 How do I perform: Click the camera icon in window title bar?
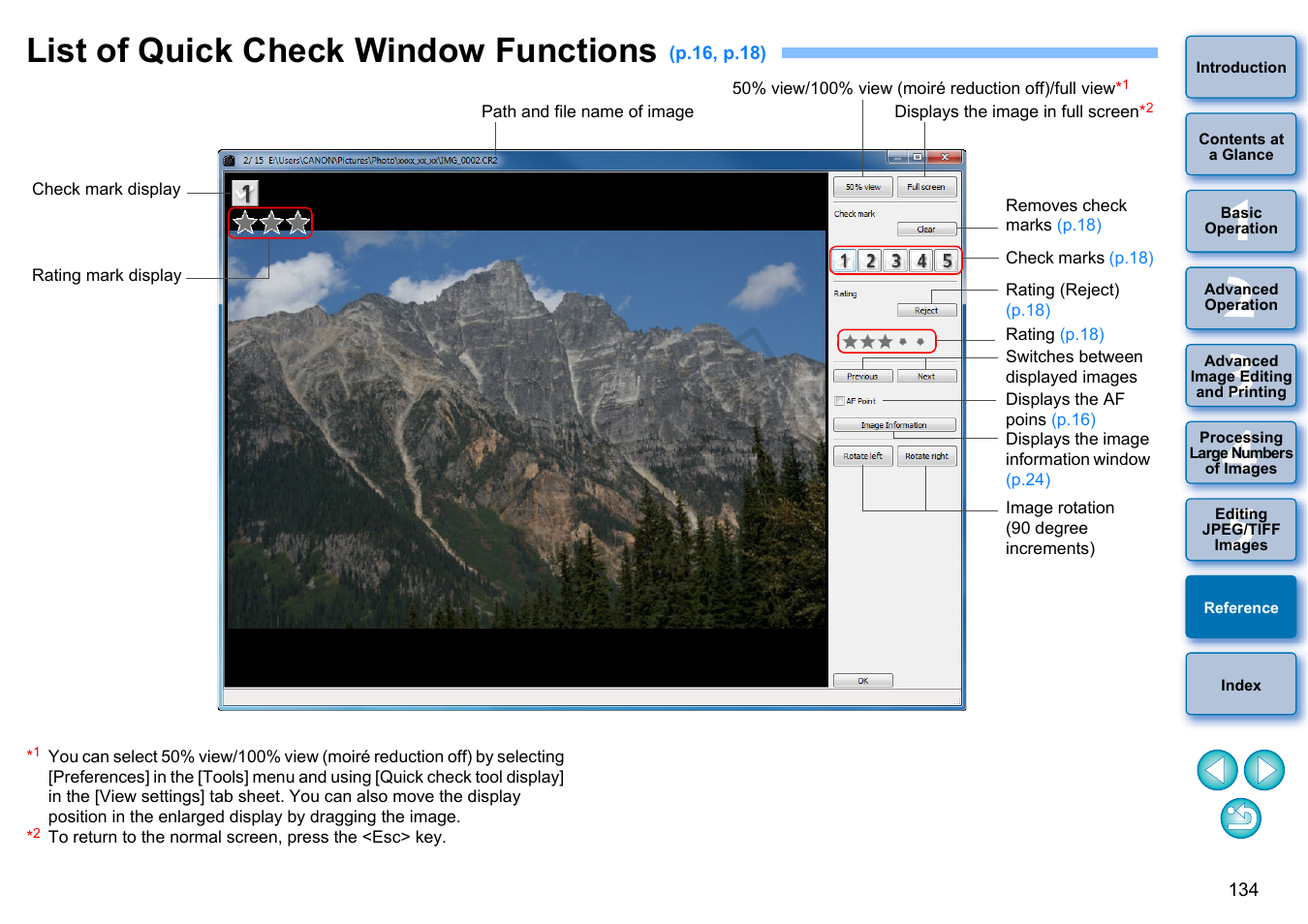pyautogui.click(x=230, y=160)
